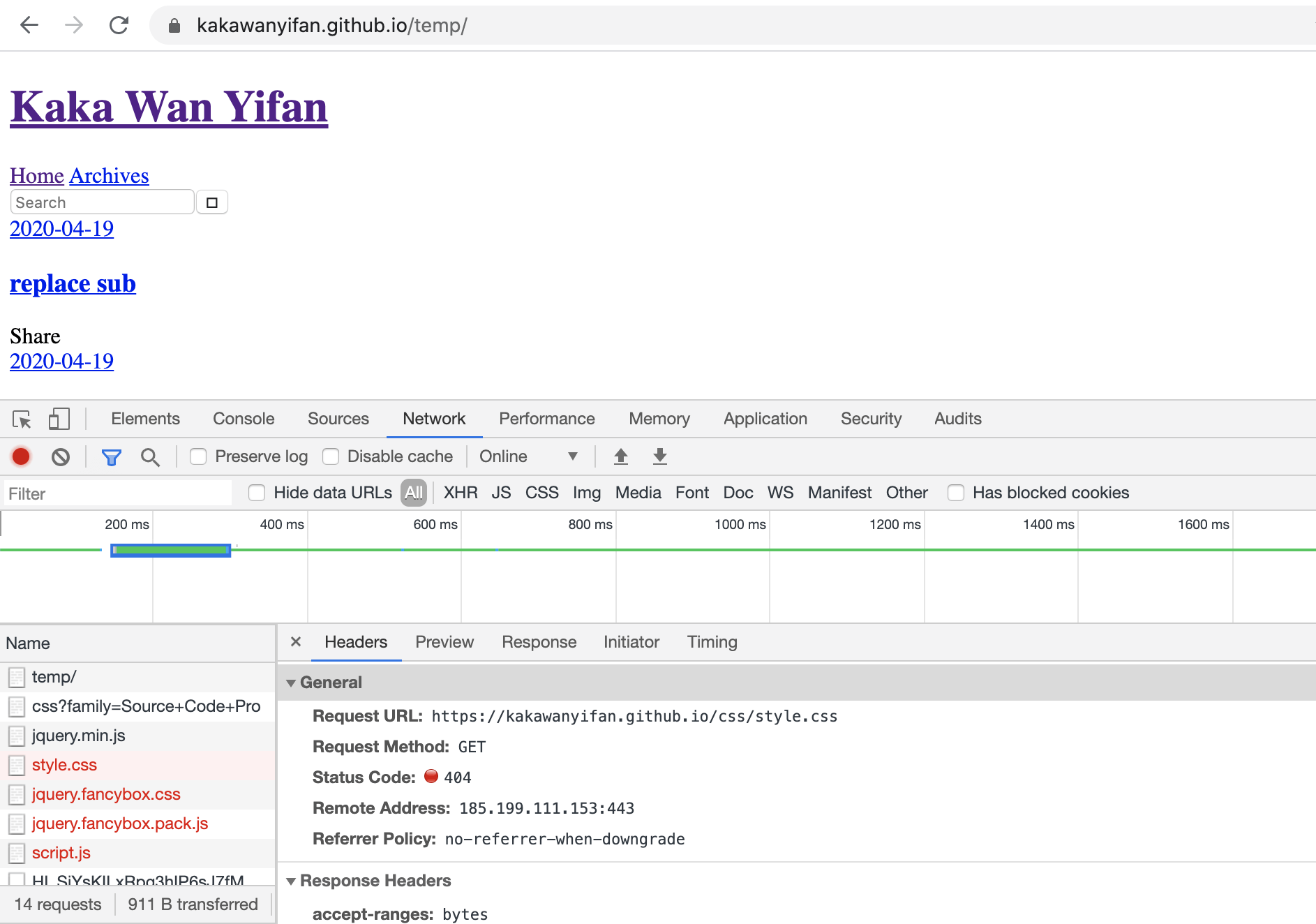Open the Online throttling dropdown
The height and width of the screenshot is (924, 1316).
tap(528, 456)
